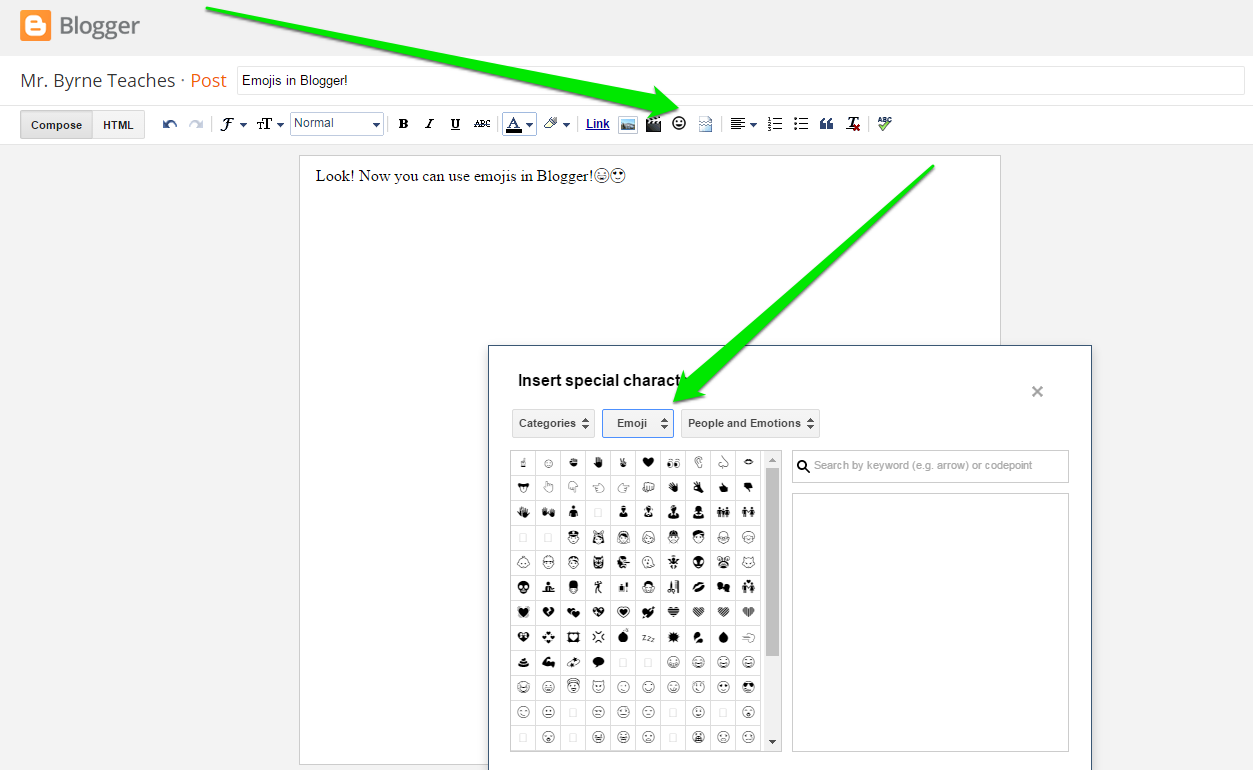Format selection as a block quote

click(x=826, y=124)
